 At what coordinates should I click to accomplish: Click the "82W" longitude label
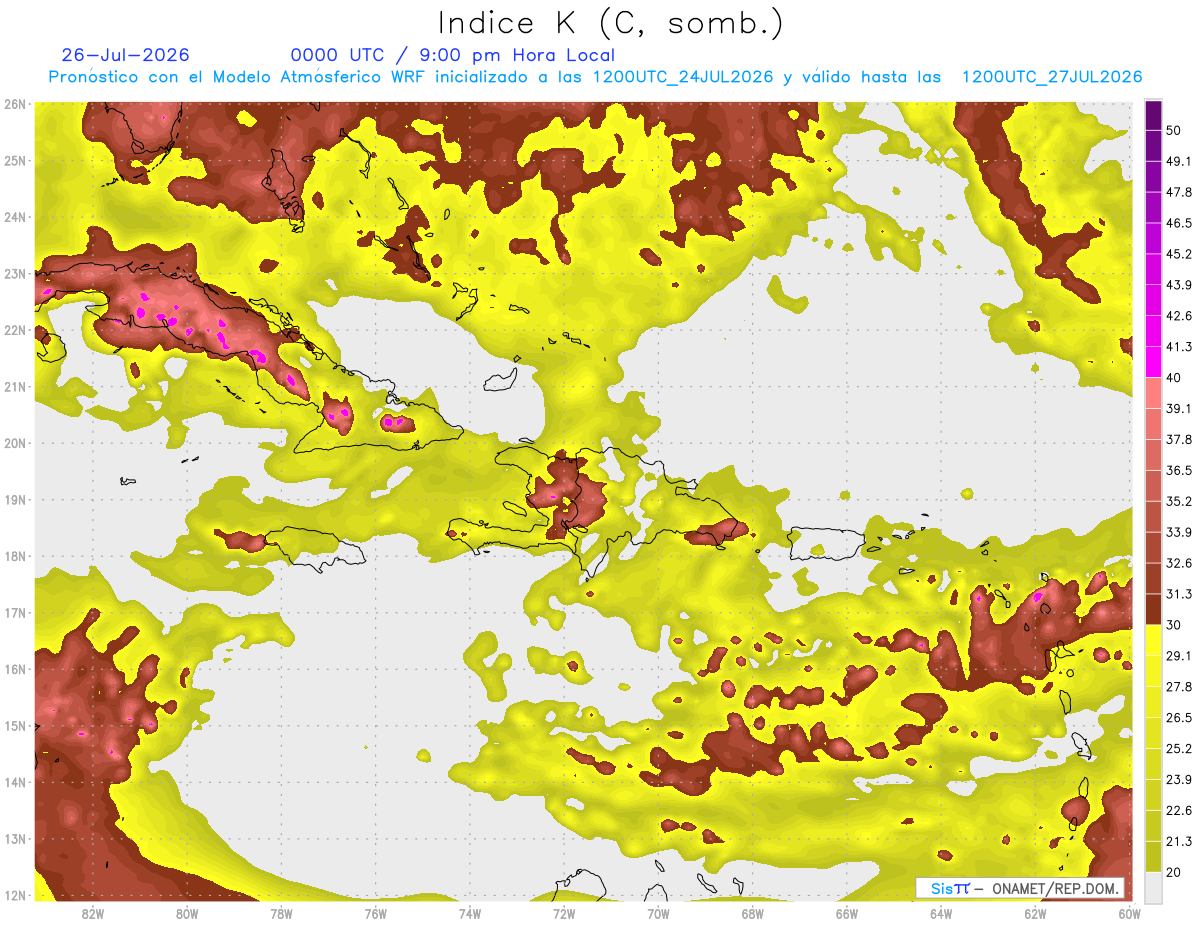(93, 914)
